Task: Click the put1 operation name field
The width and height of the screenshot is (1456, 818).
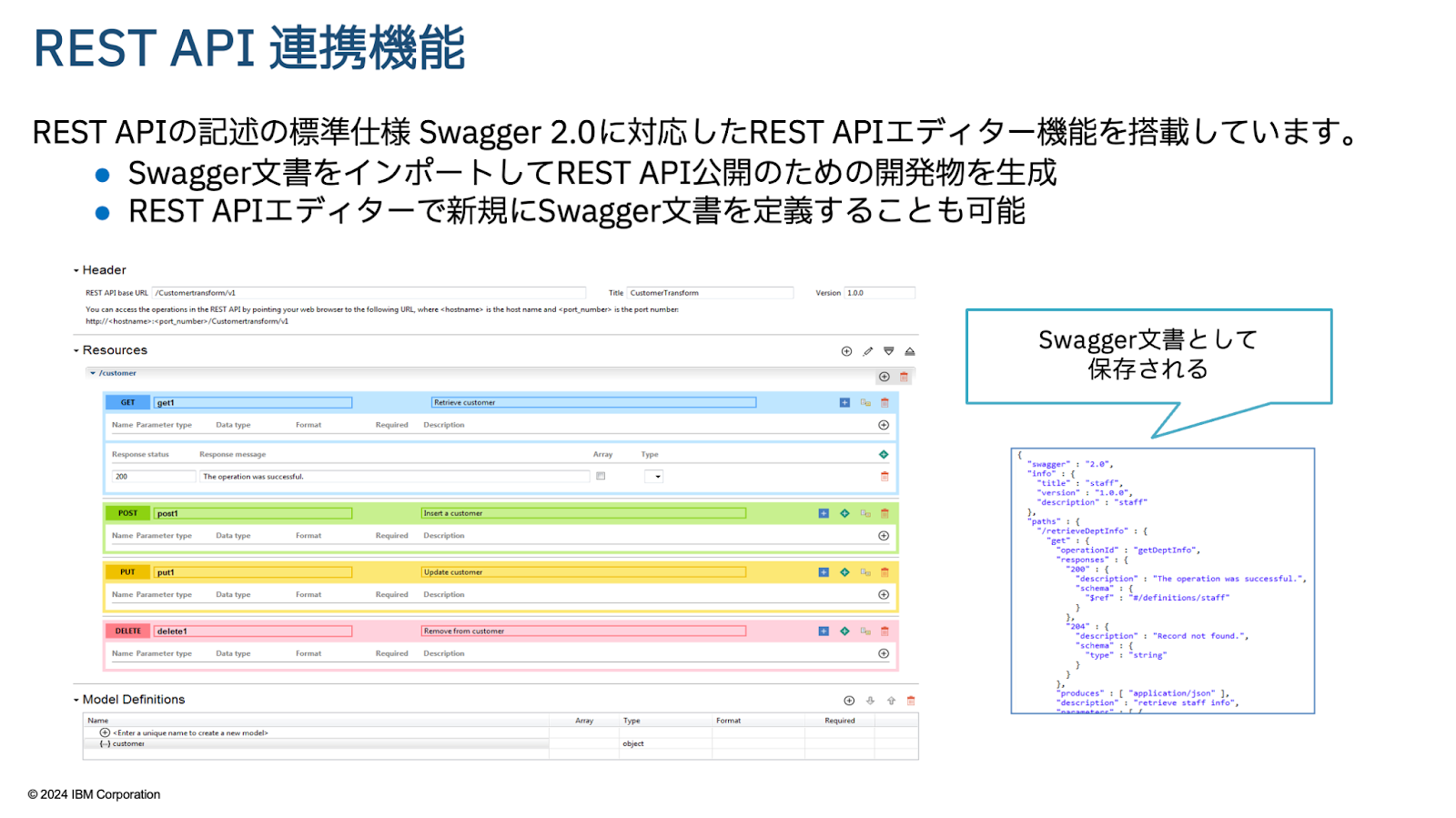Action: [x=253, y=572]
